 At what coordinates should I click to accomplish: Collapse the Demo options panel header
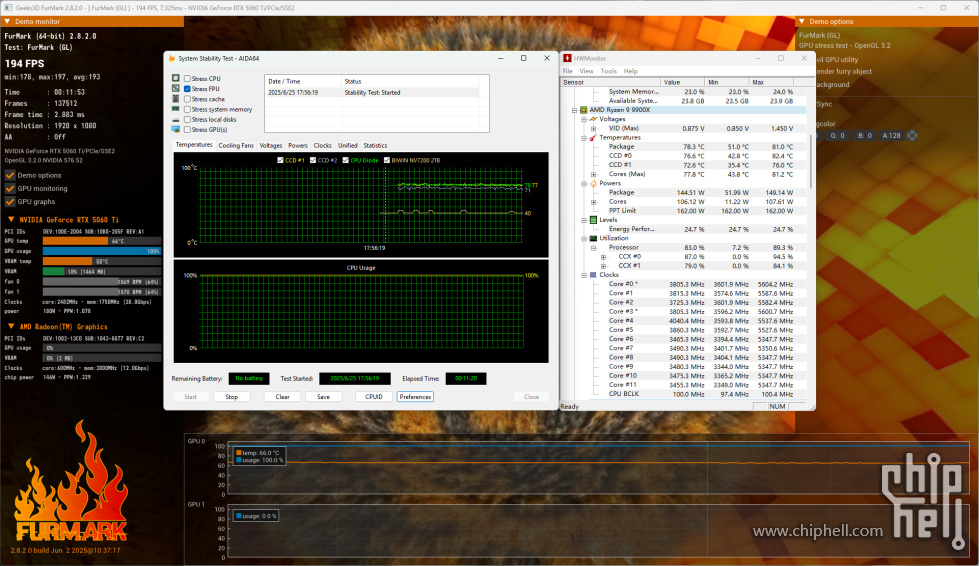click(802, 21)
